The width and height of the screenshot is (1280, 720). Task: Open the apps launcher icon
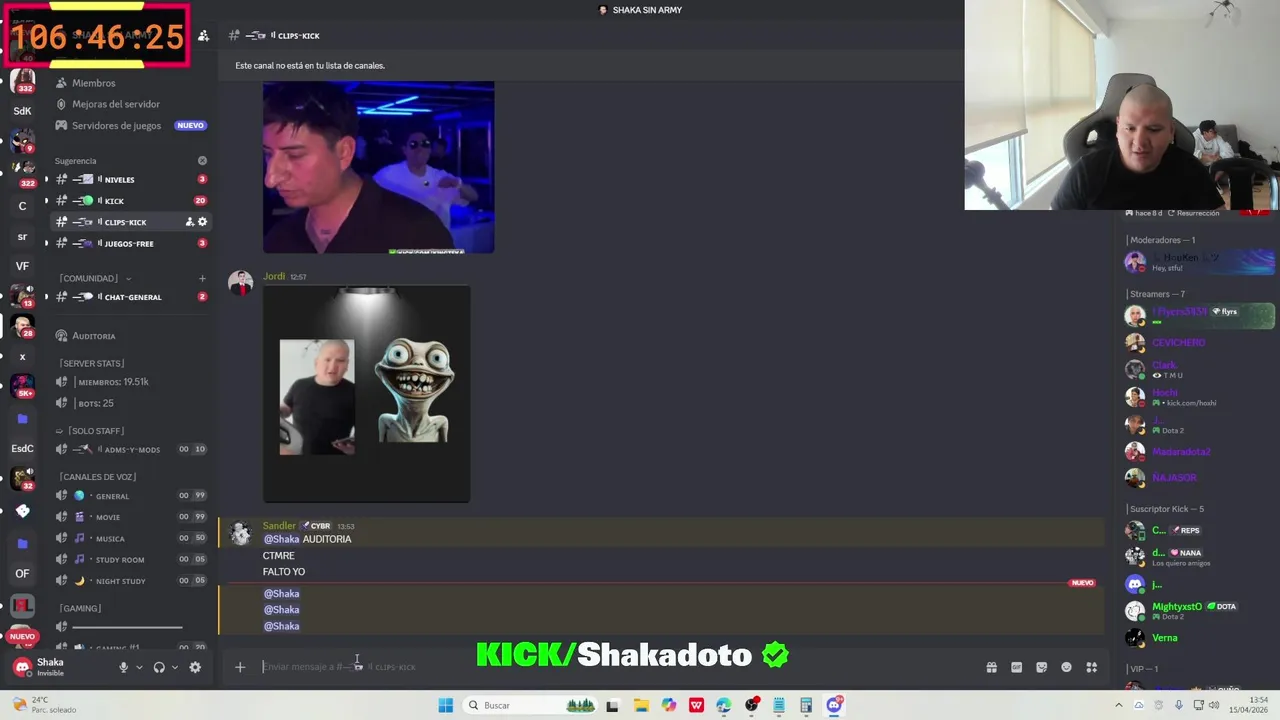pos(1092,667)
